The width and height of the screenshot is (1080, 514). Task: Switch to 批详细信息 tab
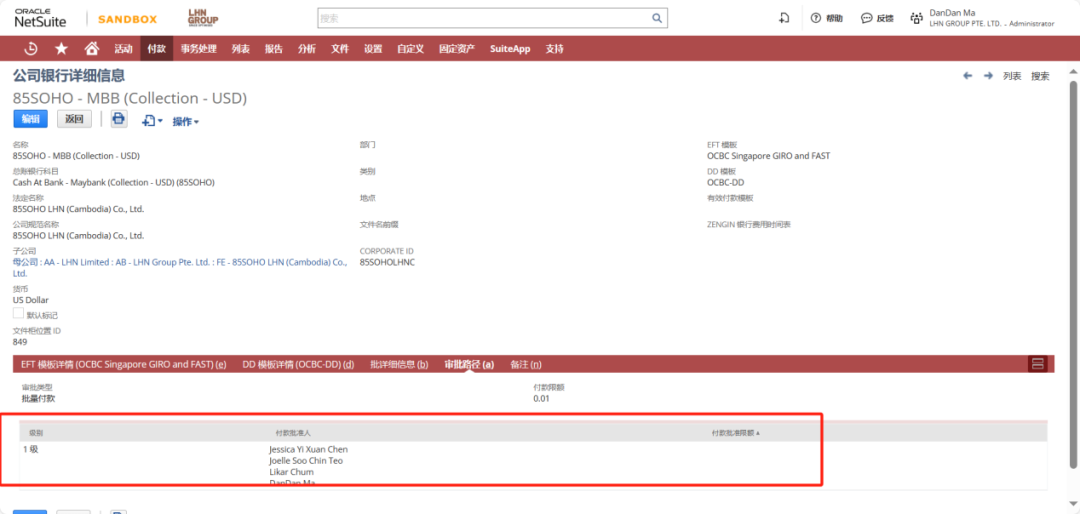click(x=399, y=364)
